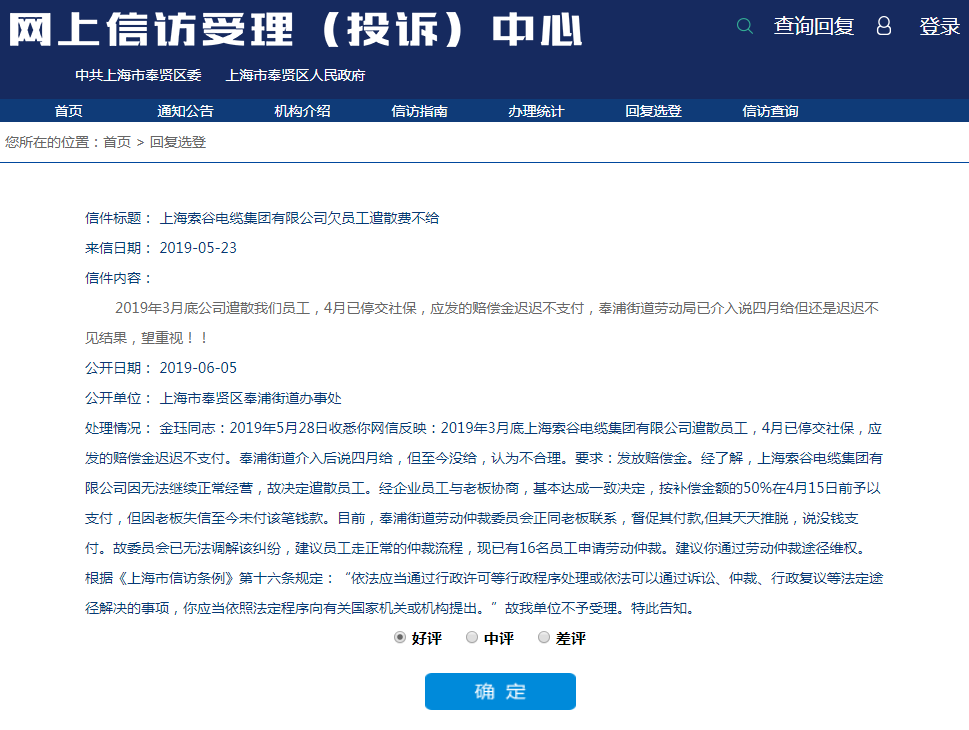Click 回复选登 in the breadcrumb path
Image resolution: width=969 pixels, height=730 pixels.
pos(178,142)
